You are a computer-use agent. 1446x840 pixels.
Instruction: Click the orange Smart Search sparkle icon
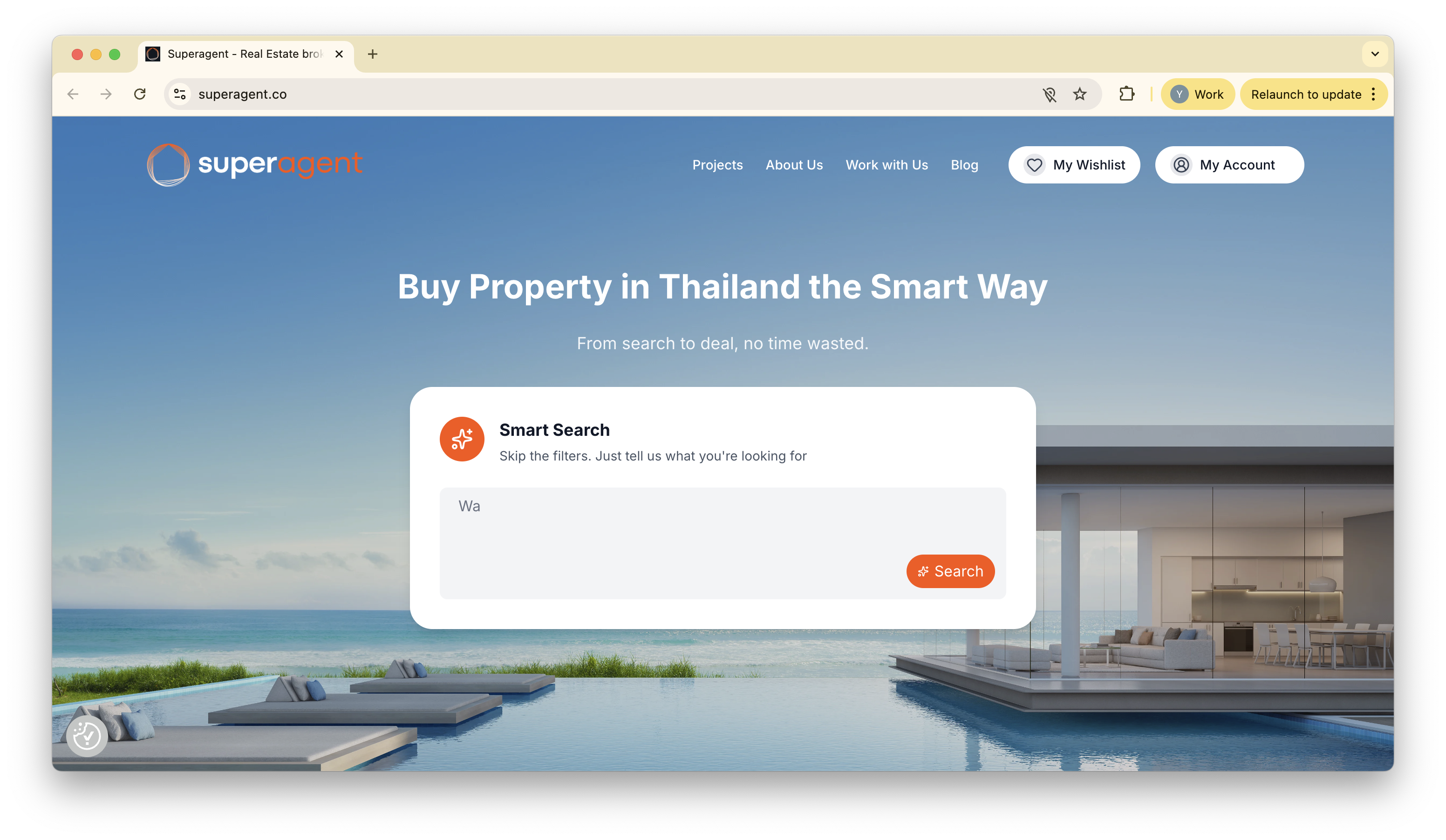click(x=462, y=439)
